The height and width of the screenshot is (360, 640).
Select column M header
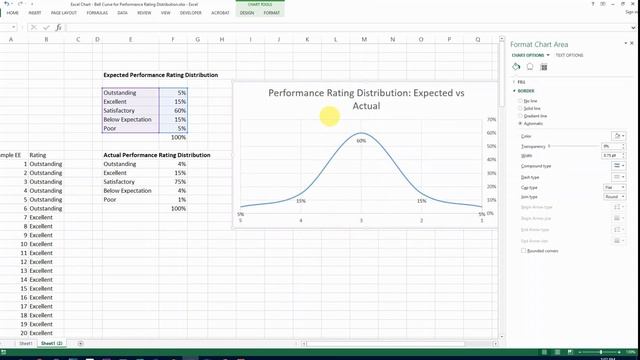pyautogui.click(x=364, y=40)
